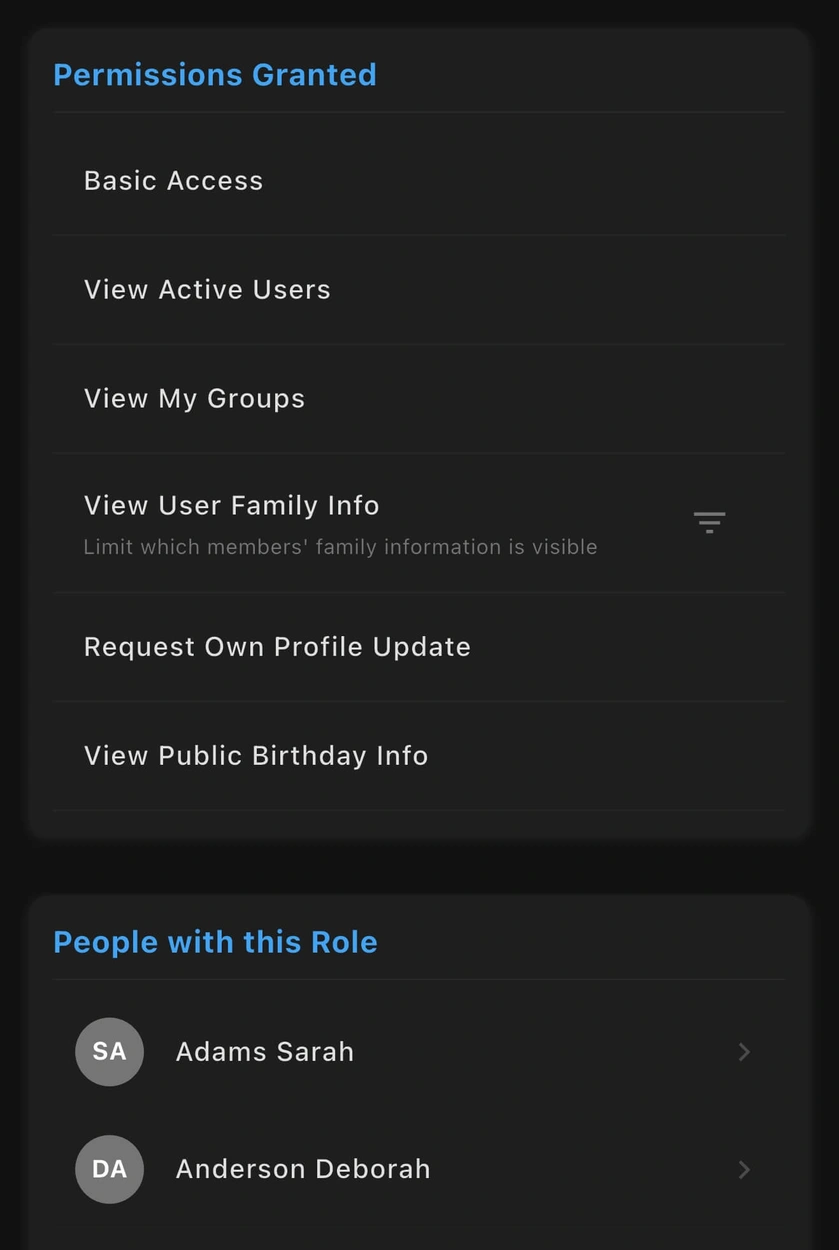Choose the View Active Users permission
The height and width of the screenshot is (1250, 839).
(207, 290)
